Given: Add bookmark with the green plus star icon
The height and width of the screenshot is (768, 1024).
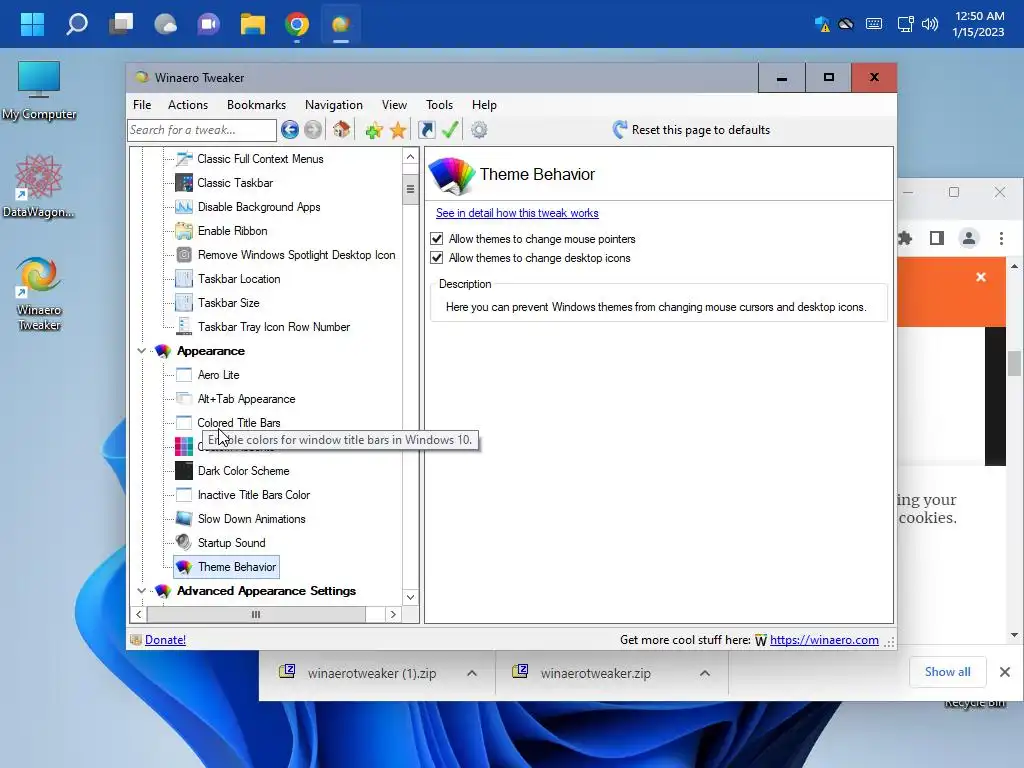Looking at the screenshot, I should [374, 131].
